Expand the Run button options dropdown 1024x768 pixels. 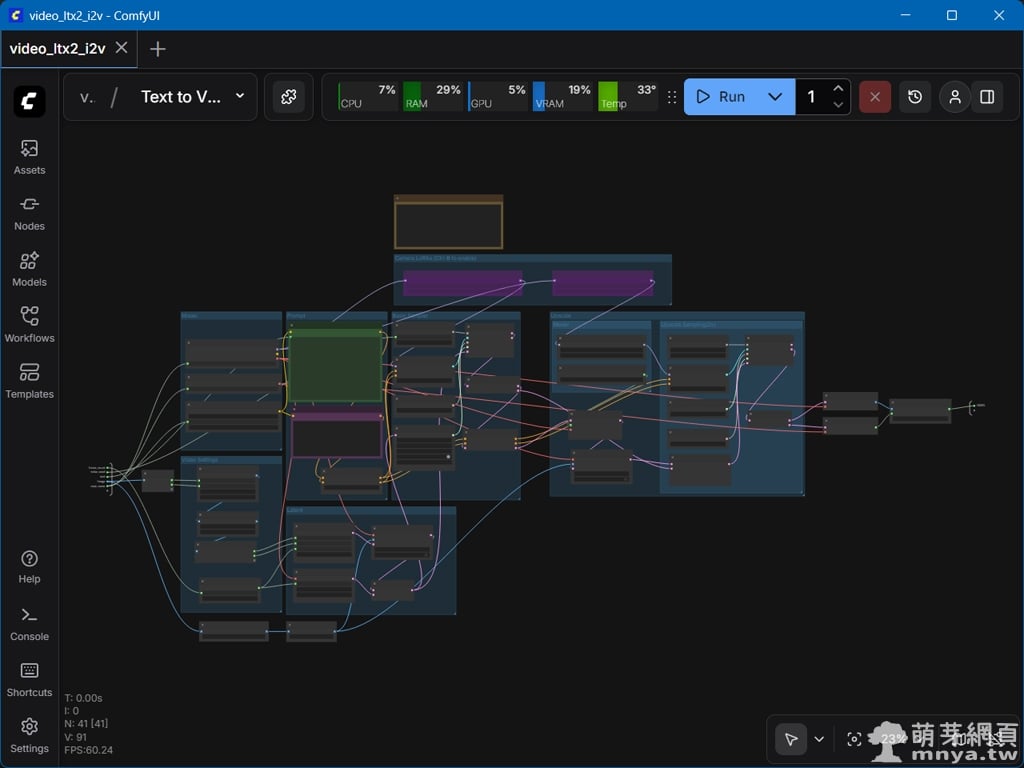[x=775, y=97]
